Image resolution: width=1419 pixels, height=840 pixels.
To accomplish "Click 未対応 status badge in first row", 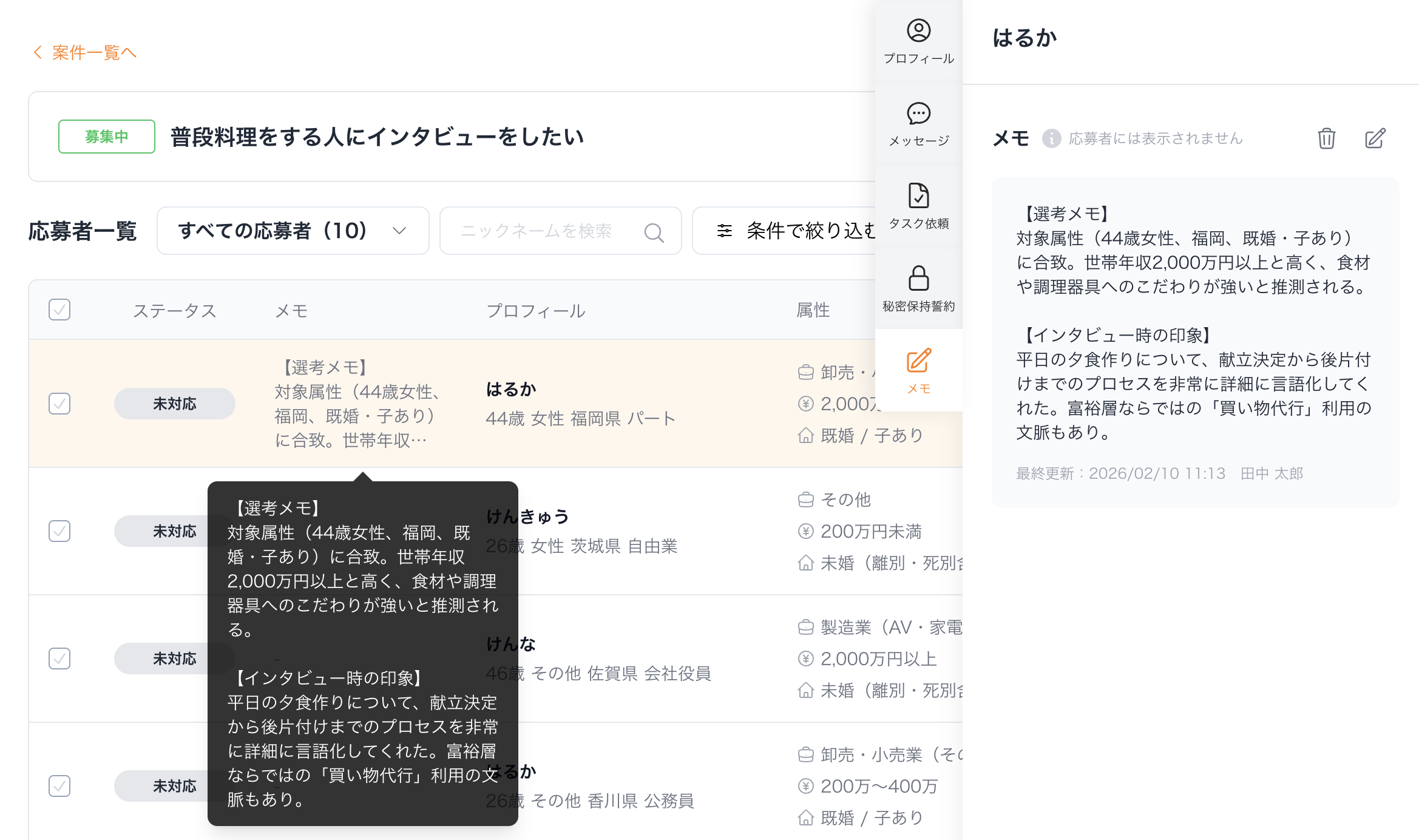I will click(x=174, y=404).
